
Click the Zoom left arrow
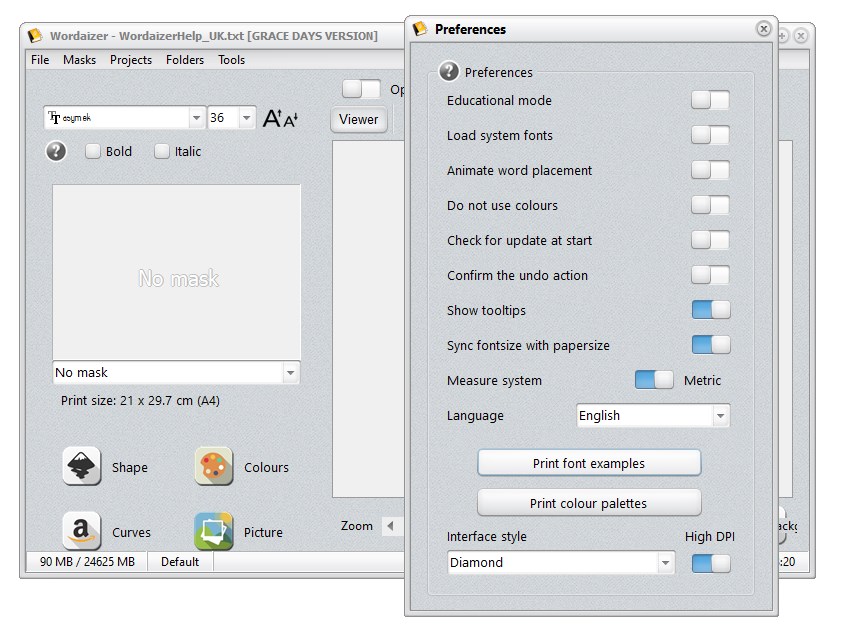(x=390, y=526)
